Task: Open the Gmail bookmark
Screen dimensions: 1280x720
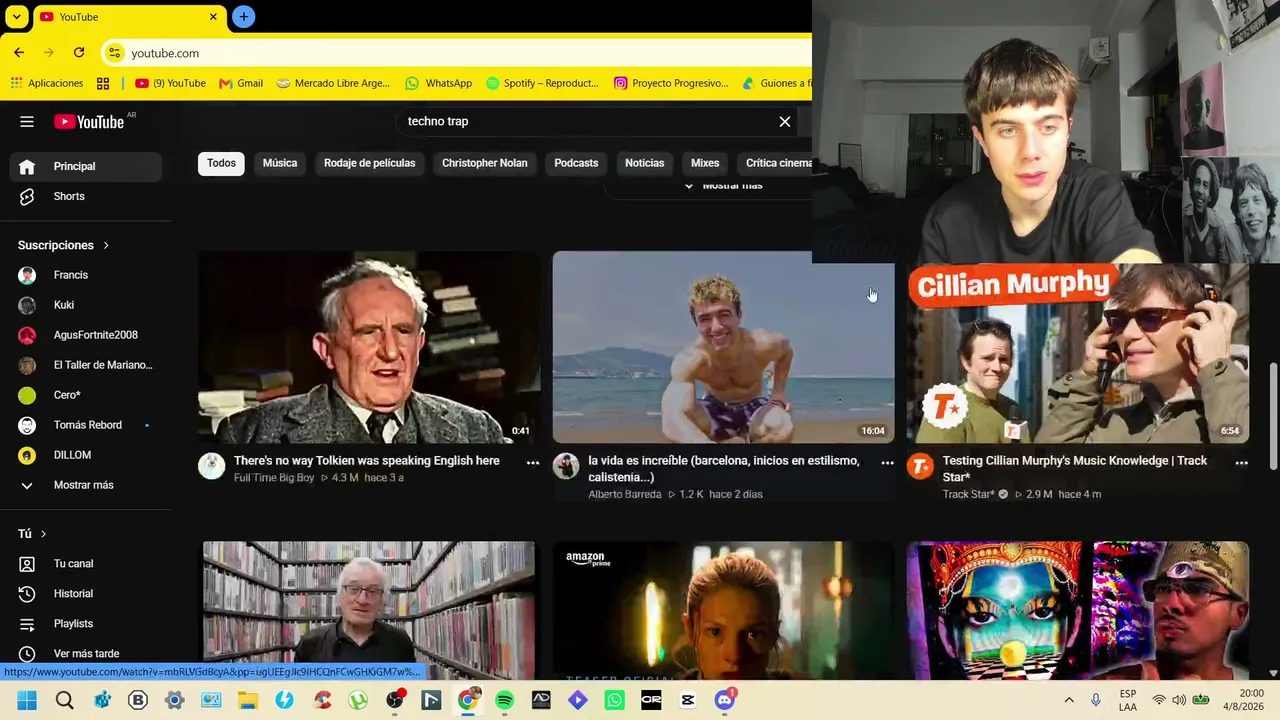Action: click(x=241, y=83)
